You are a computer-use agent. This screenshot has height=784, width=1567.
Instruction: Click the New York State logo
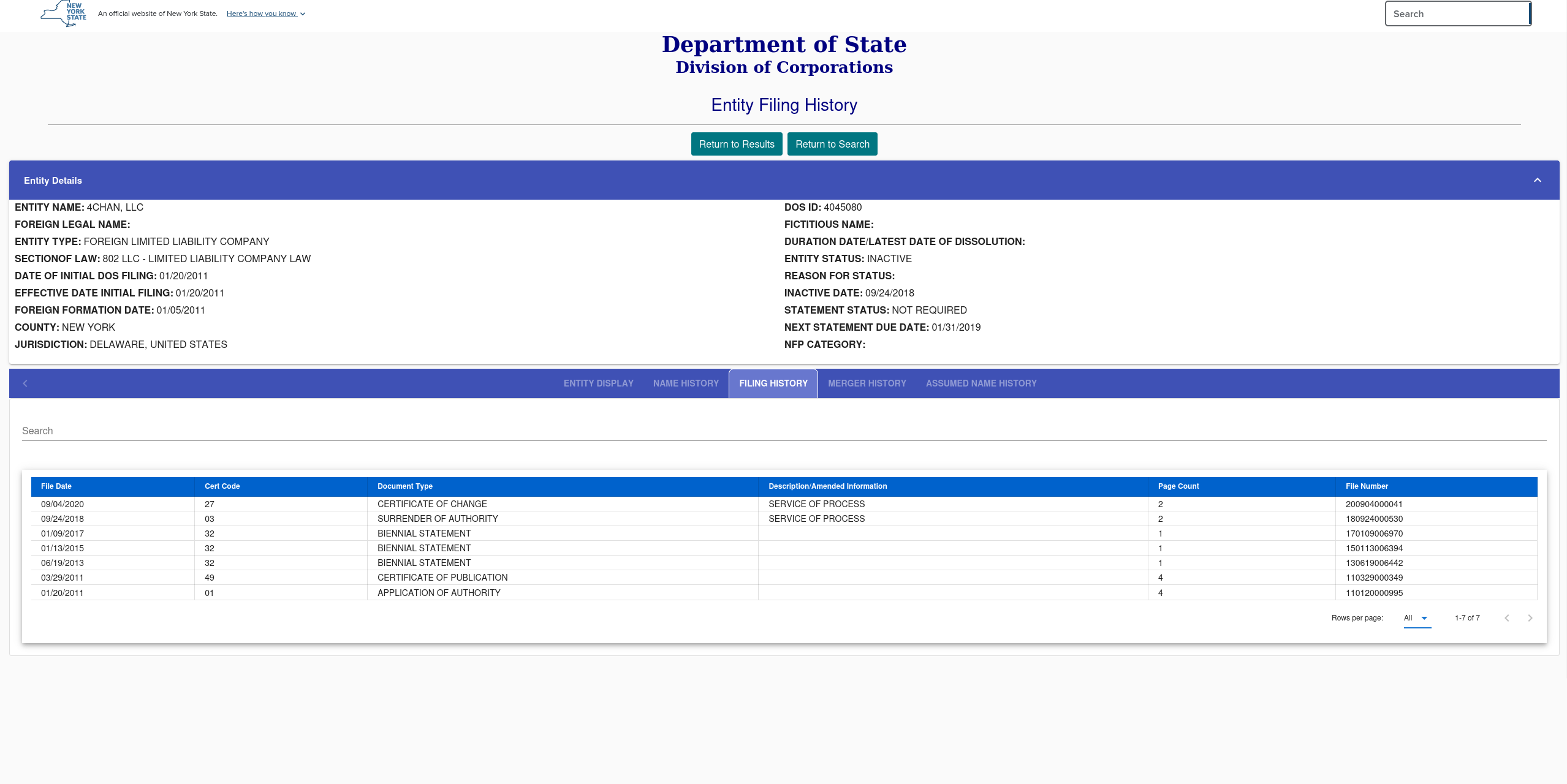point(64,13)
